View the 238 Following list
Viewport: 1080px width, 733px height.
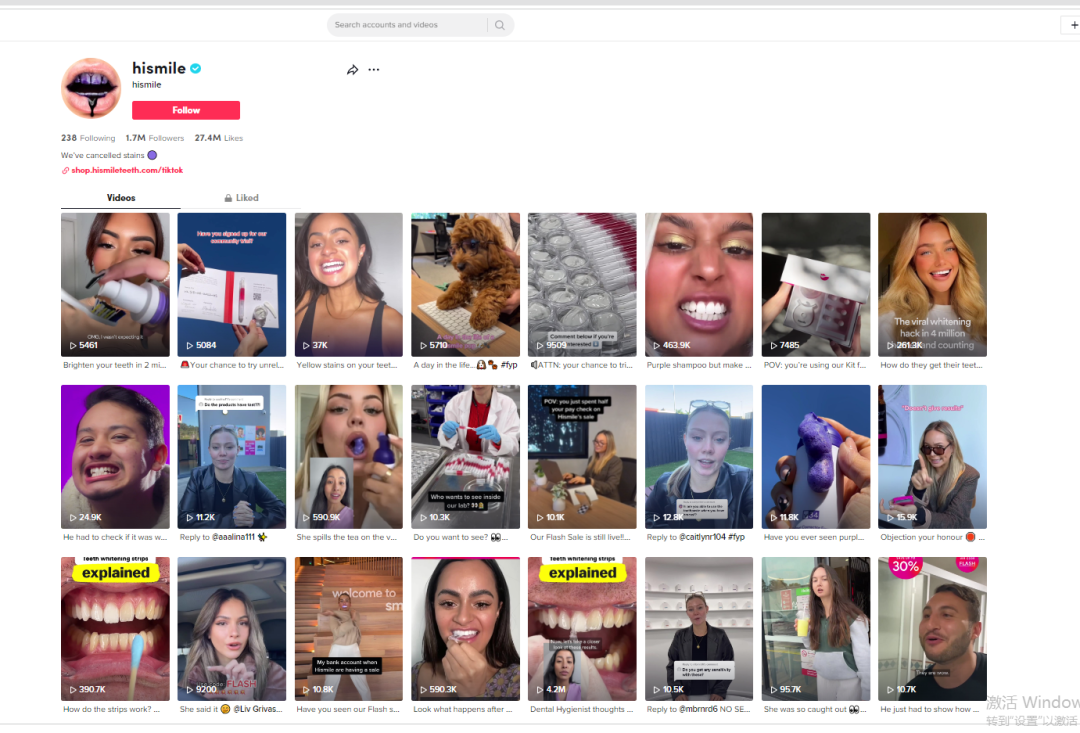click(88, 138)
